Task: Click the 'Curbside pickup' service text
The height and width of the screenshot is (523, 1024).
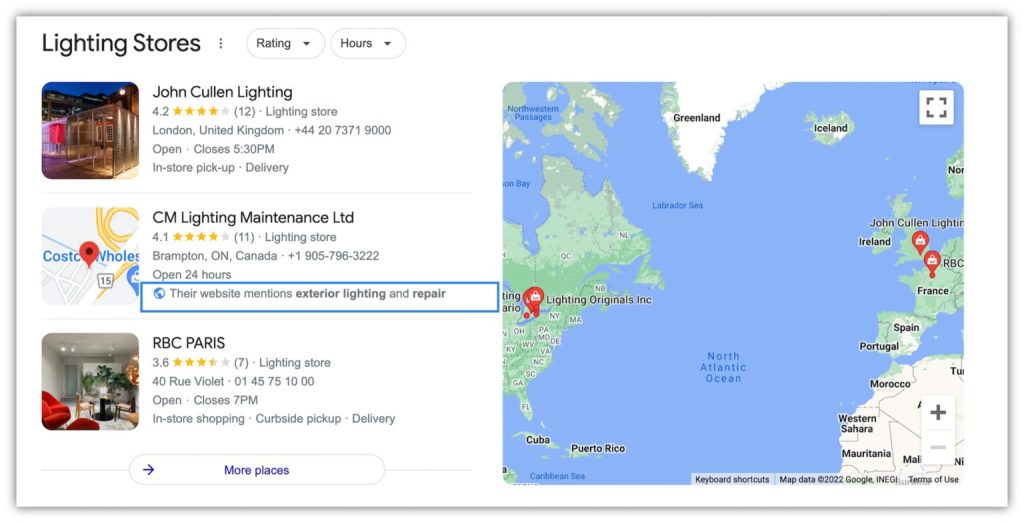Action: pos(298,419)
